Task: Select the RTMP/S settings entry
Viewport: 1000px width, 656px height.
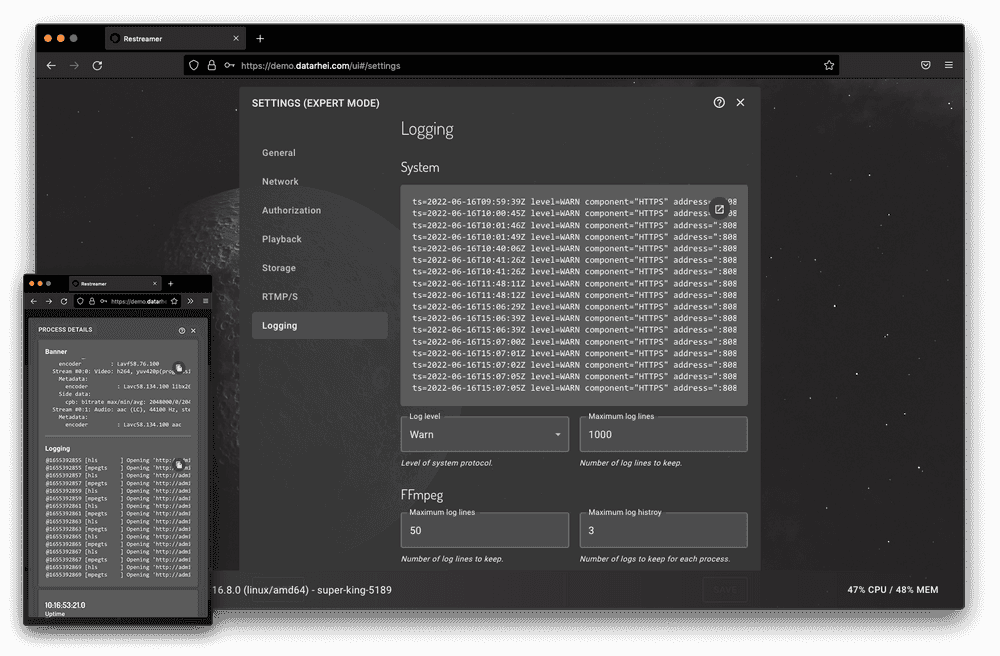Action: [282, 296]
